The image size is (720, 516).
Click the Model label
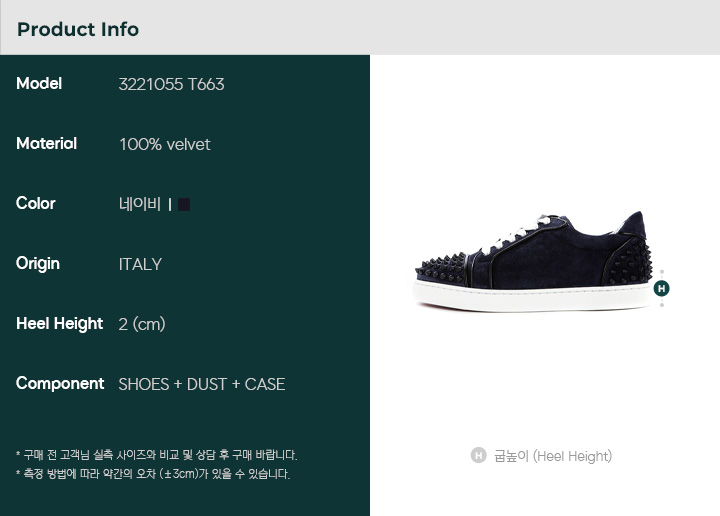39,84
